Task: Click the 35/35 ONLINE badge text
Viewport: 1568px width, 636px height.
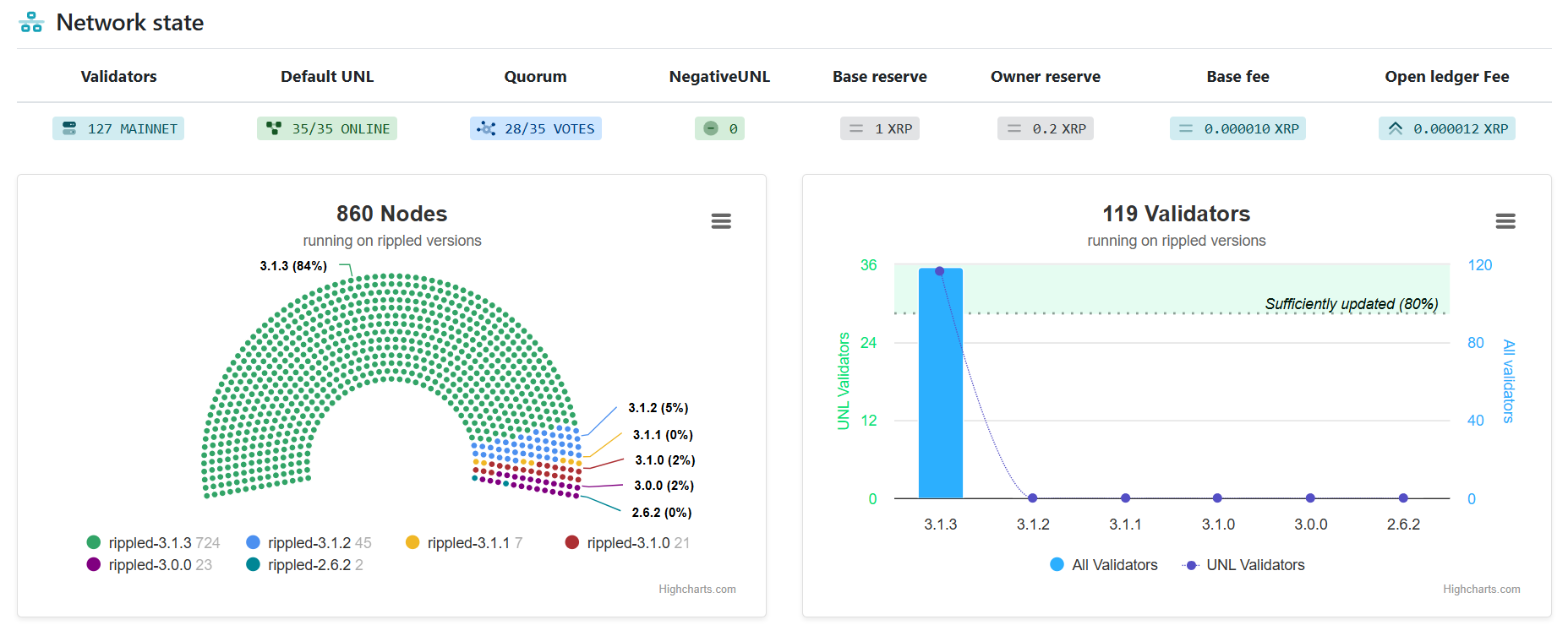Action: click(341, 128)
